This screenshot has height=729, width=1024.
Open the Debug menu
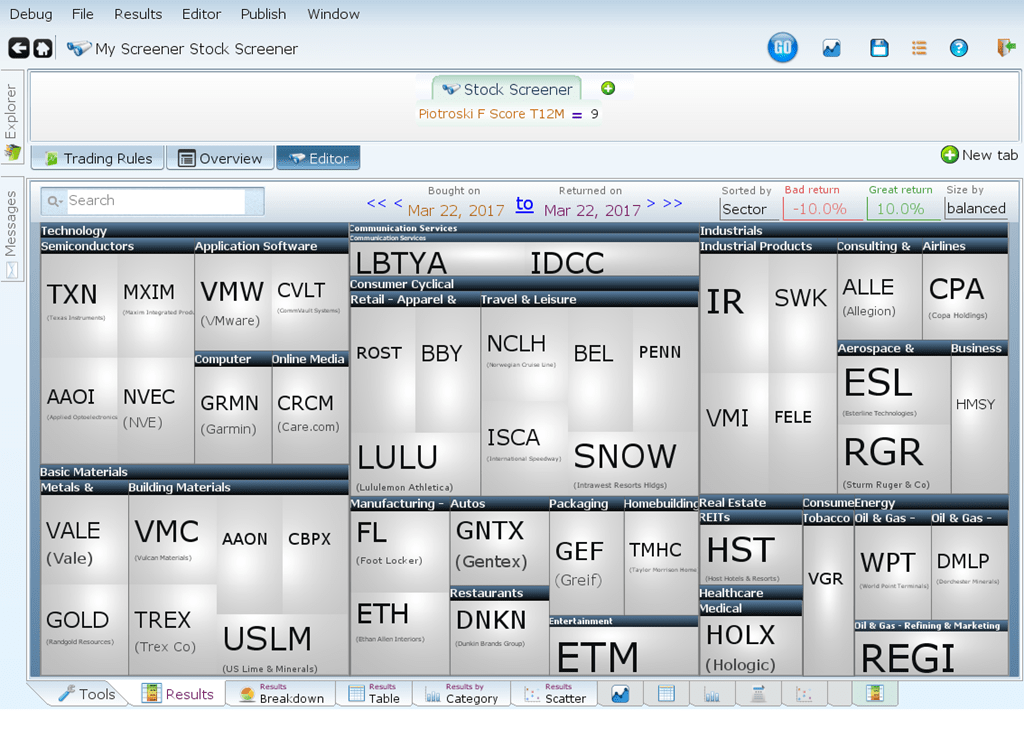point(31,14)
